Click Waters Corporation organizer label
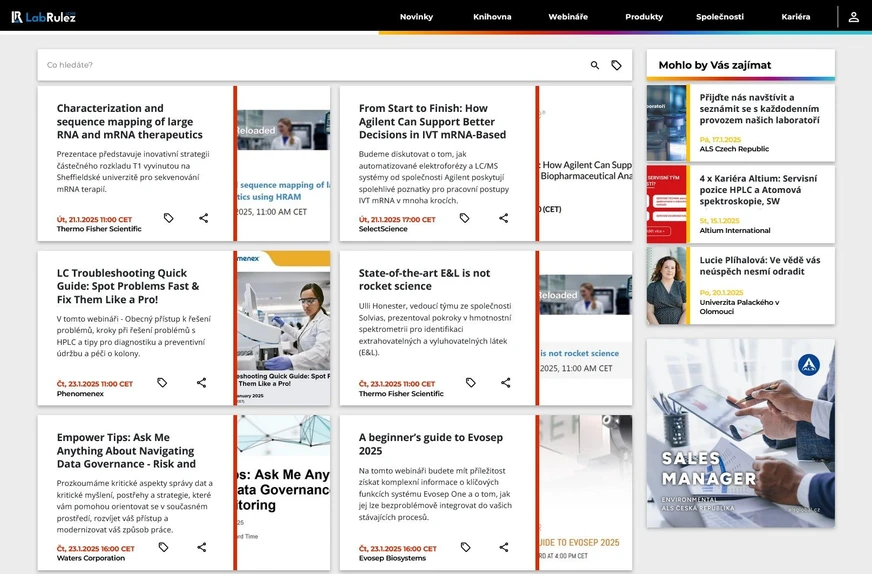 pos(91,558)
